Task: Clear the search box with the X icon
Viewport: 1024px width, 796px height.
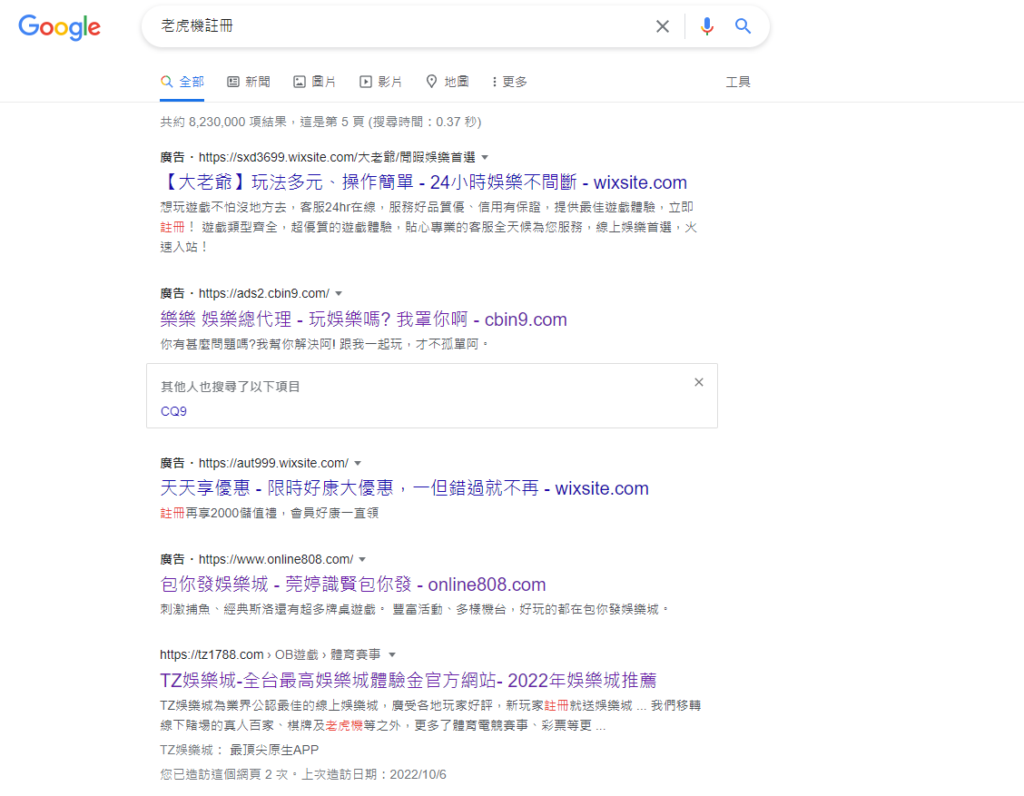Action: coord(662,26)
